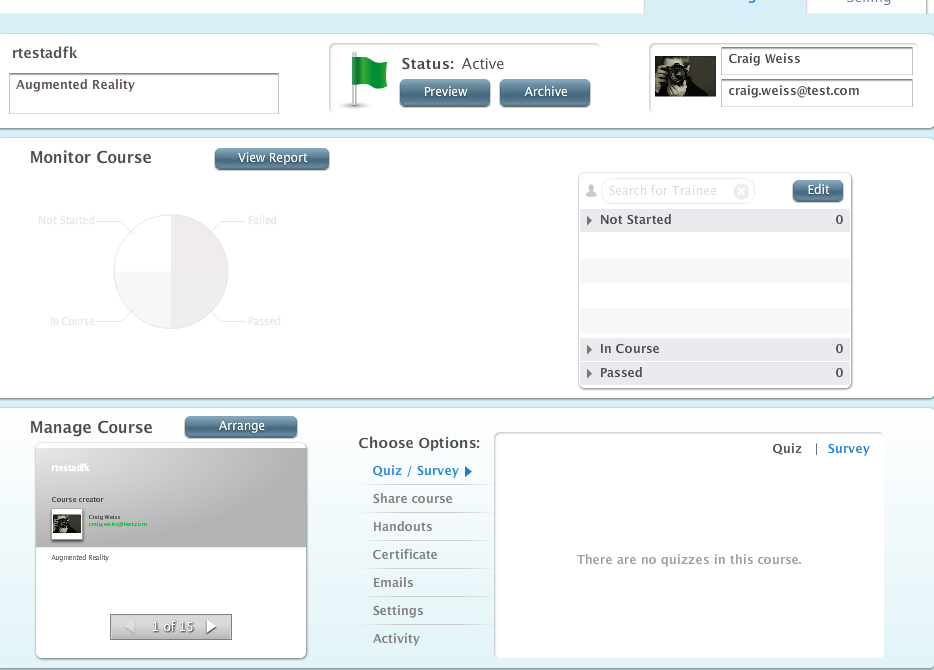Expand the Passed trainee group
The width and height of the screenshot is (934, 670).
[590, 373]
